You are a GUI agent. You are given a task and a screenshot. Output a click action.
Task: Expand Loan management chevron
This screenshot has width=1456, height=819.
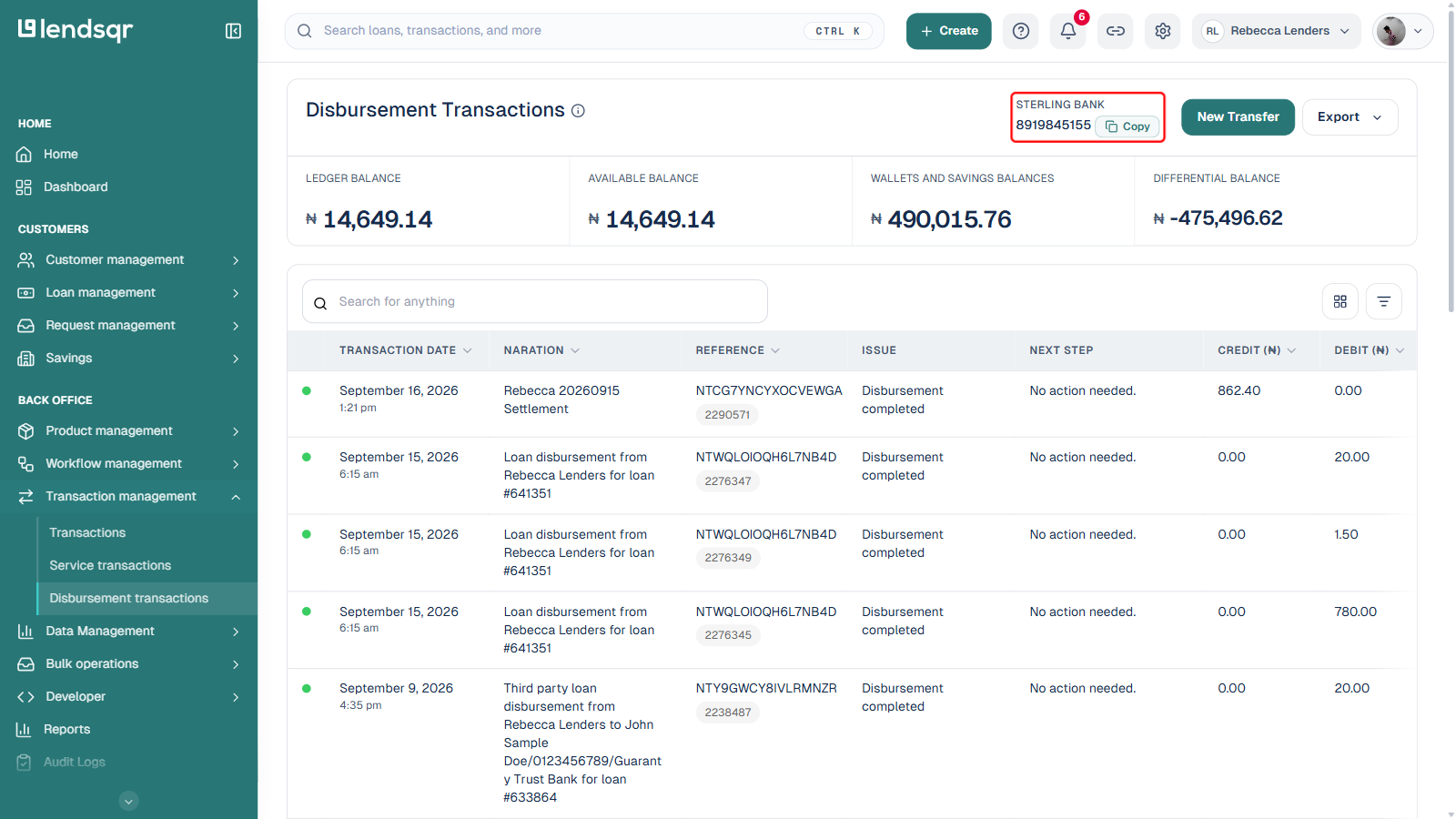pos(236,293)
